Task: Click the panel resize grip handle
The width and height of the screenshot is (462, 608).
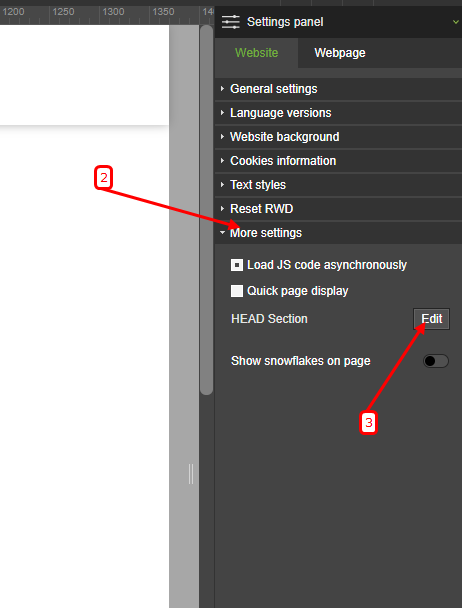Action: coord(191,474)
